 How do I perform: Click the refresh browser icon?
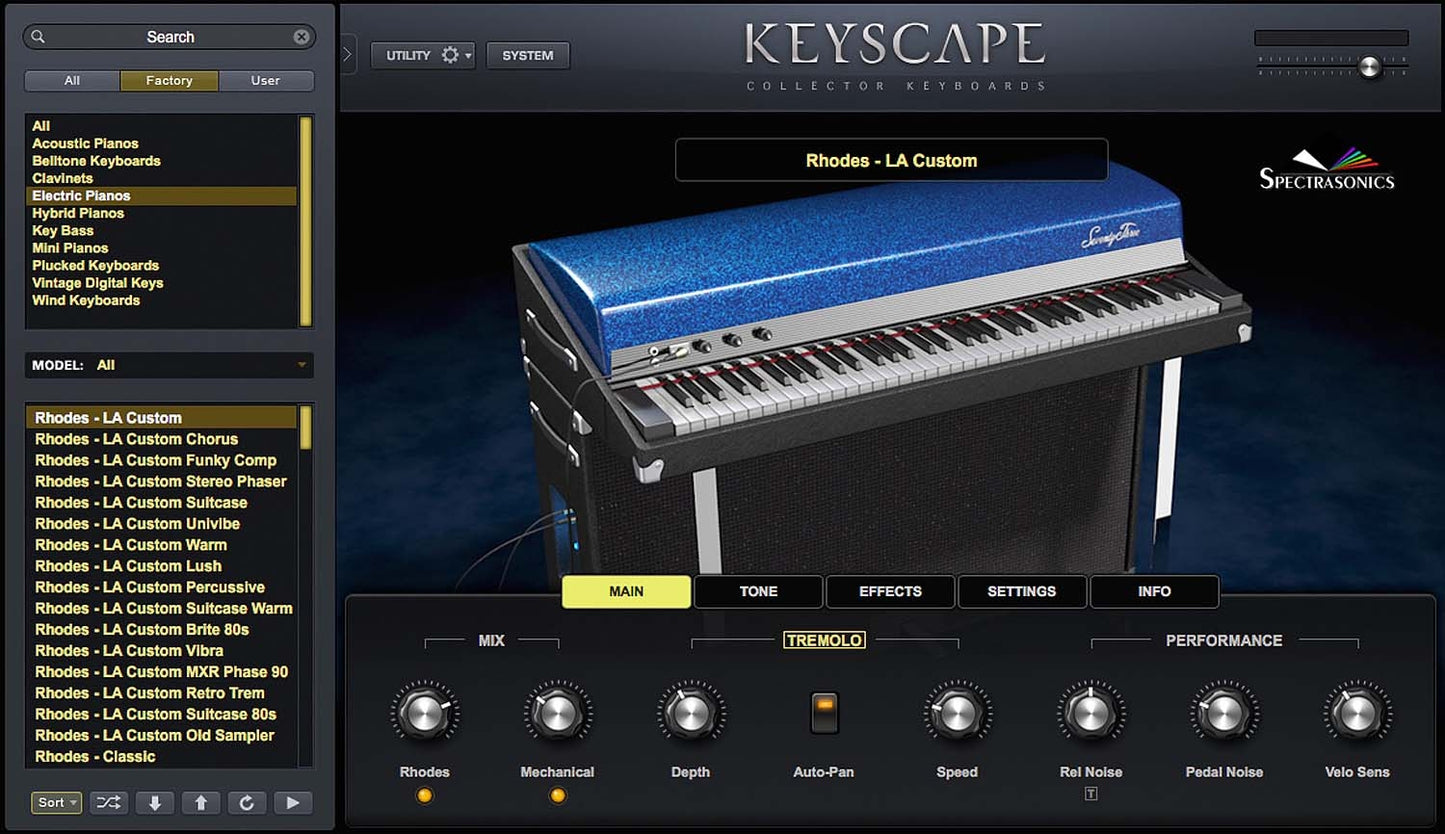(246, 802)
